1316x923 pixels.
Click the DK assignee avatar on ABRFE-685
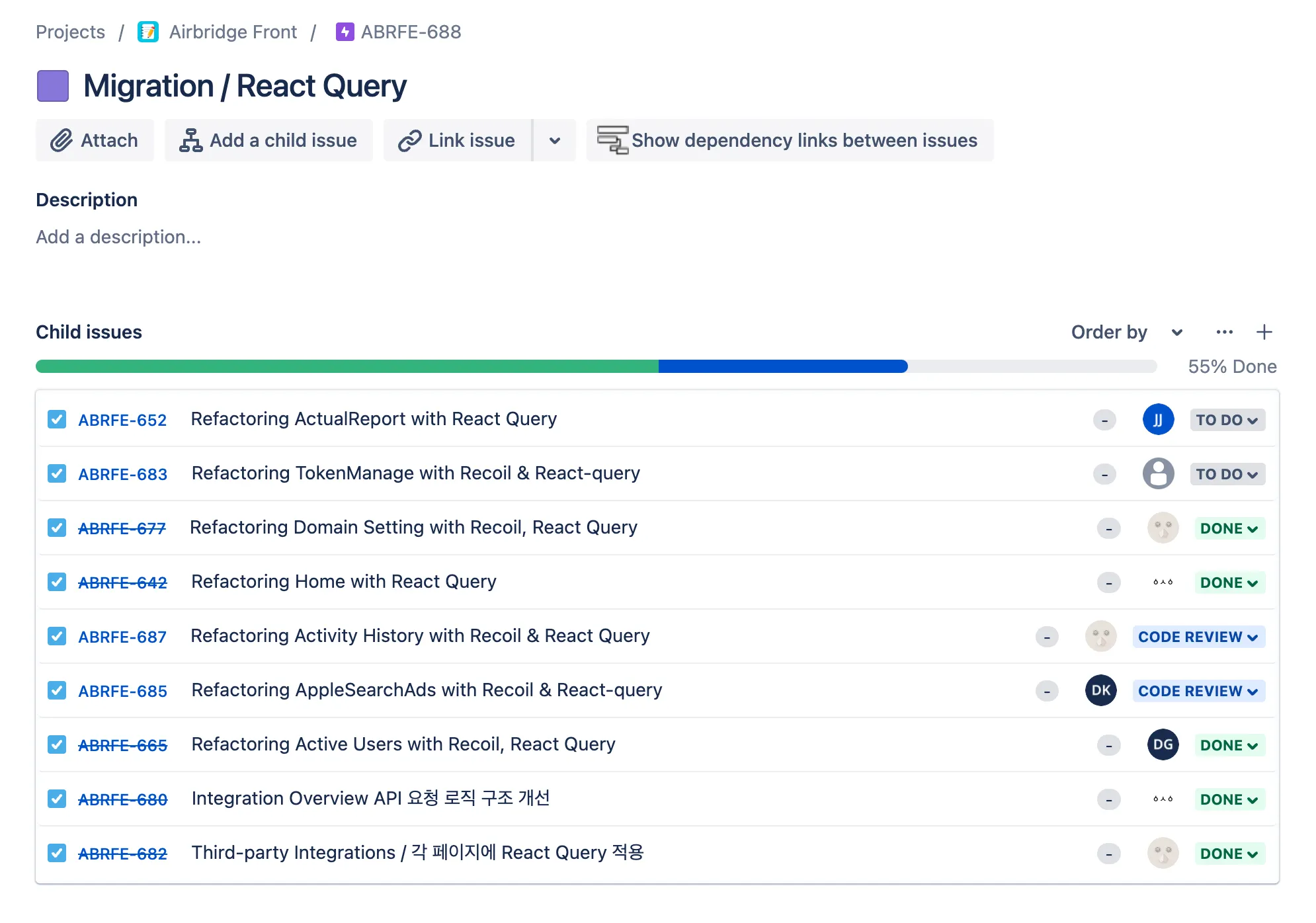pos(1100,690)
